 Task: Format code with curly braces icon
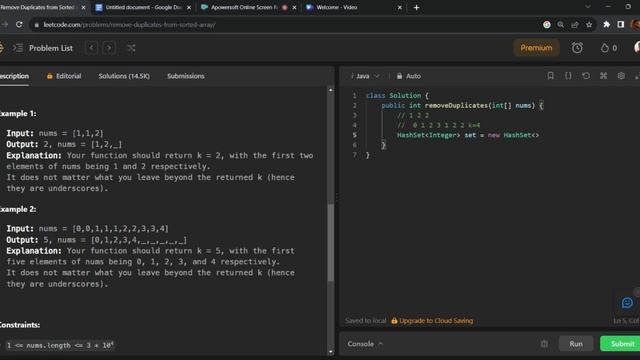tap(568, 76)
